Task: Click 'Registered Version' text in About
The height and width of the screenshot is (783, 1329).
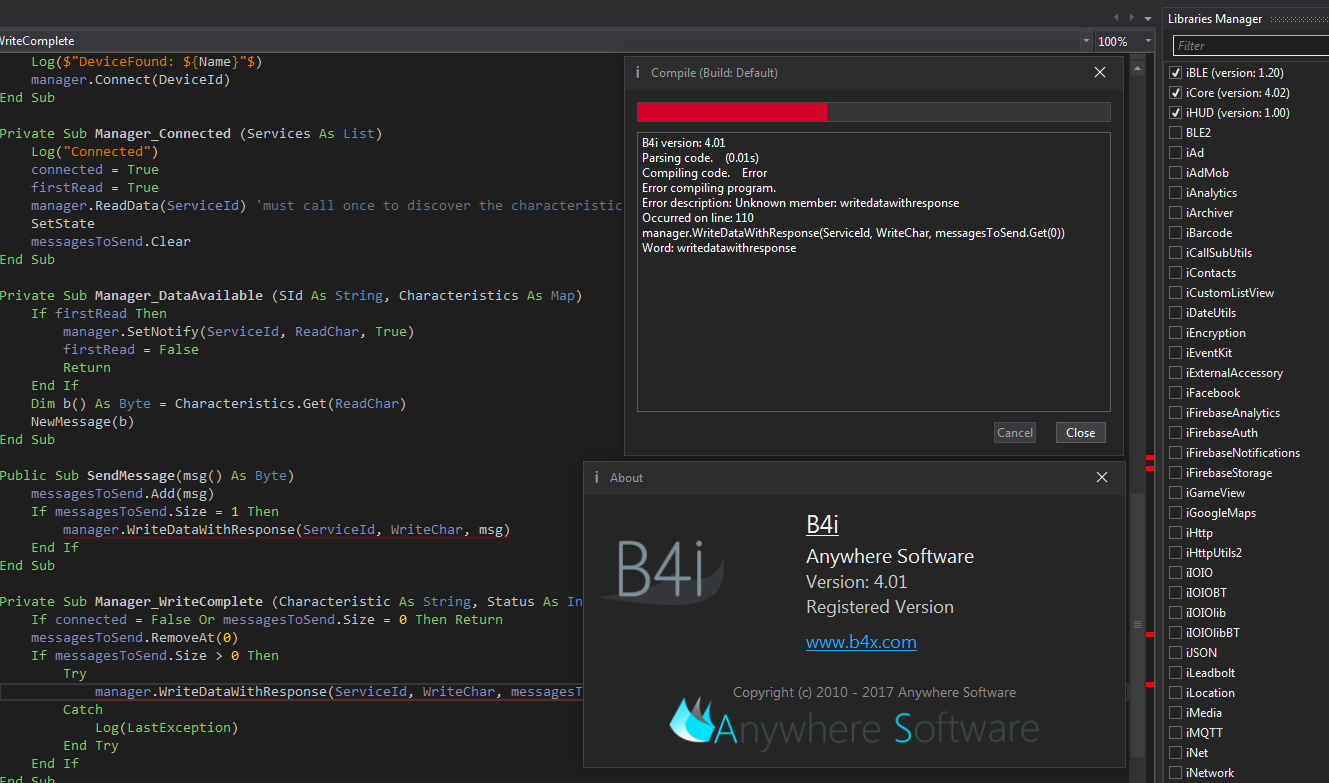Action: (x=880, y=607)
